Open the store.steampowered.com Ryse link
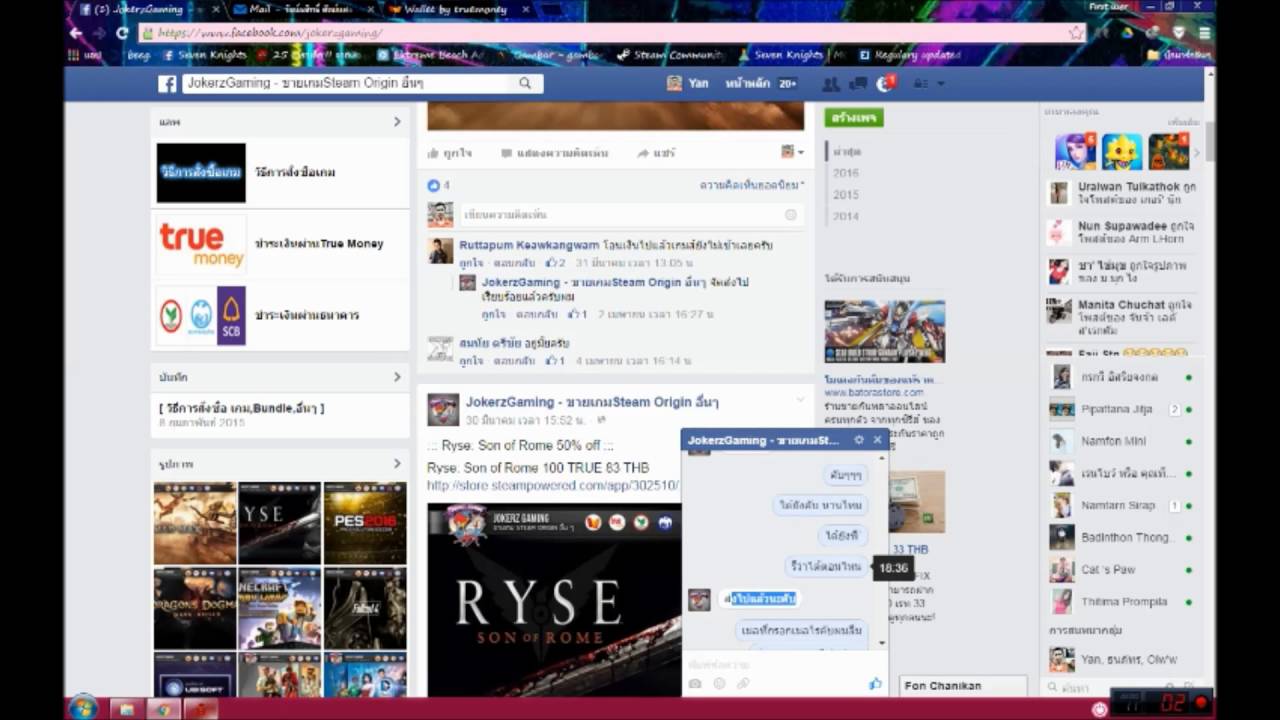Screen dimensions: 1280x720 [553, 486]
